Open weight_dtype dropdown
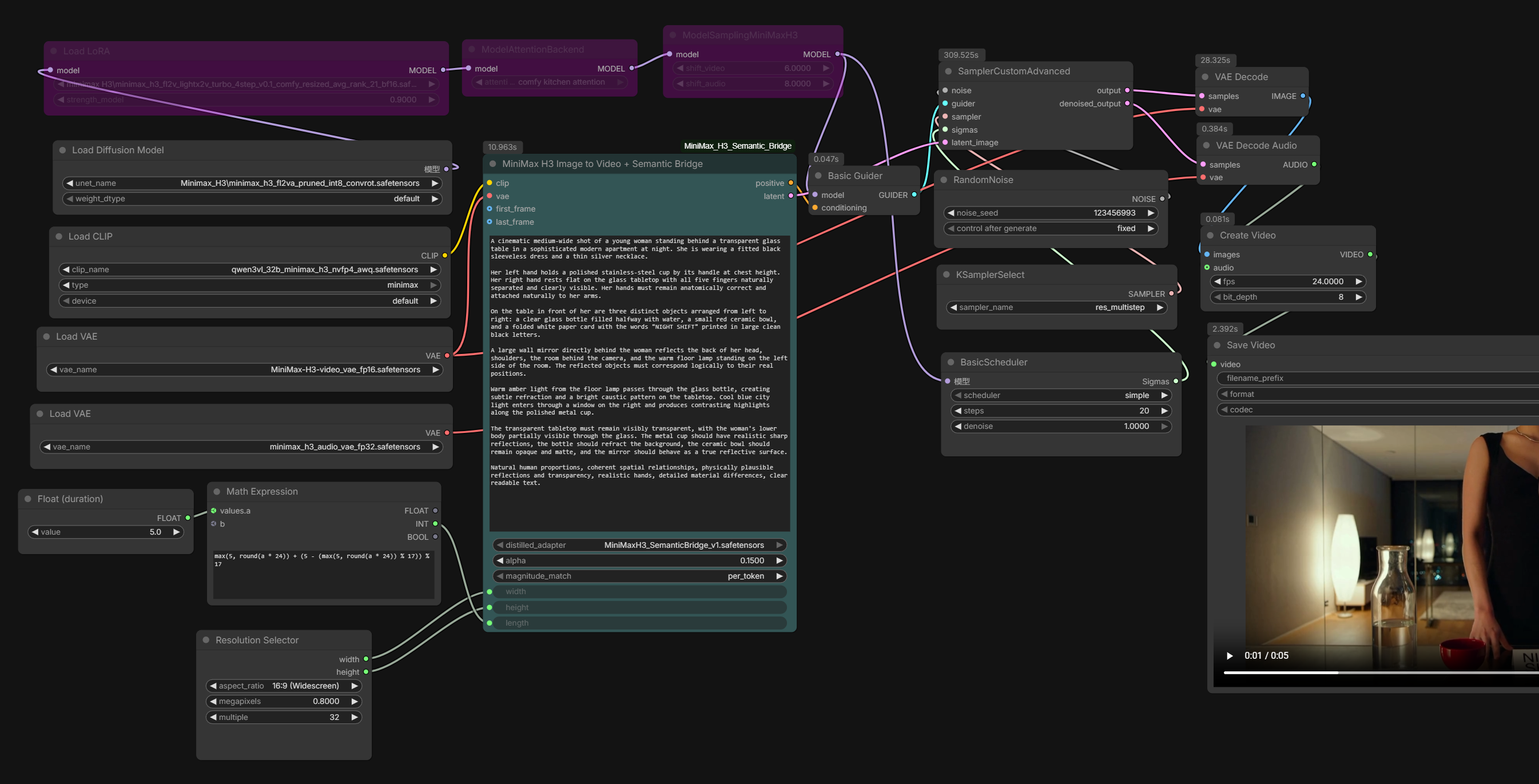The height and width of the screenshot is (784, 1539). point(252,198)
